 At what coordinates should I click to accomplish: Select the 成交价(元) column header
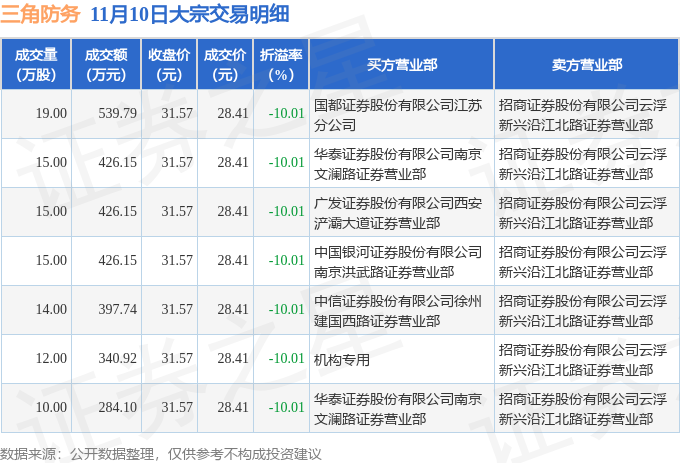[x=225, y=65]
